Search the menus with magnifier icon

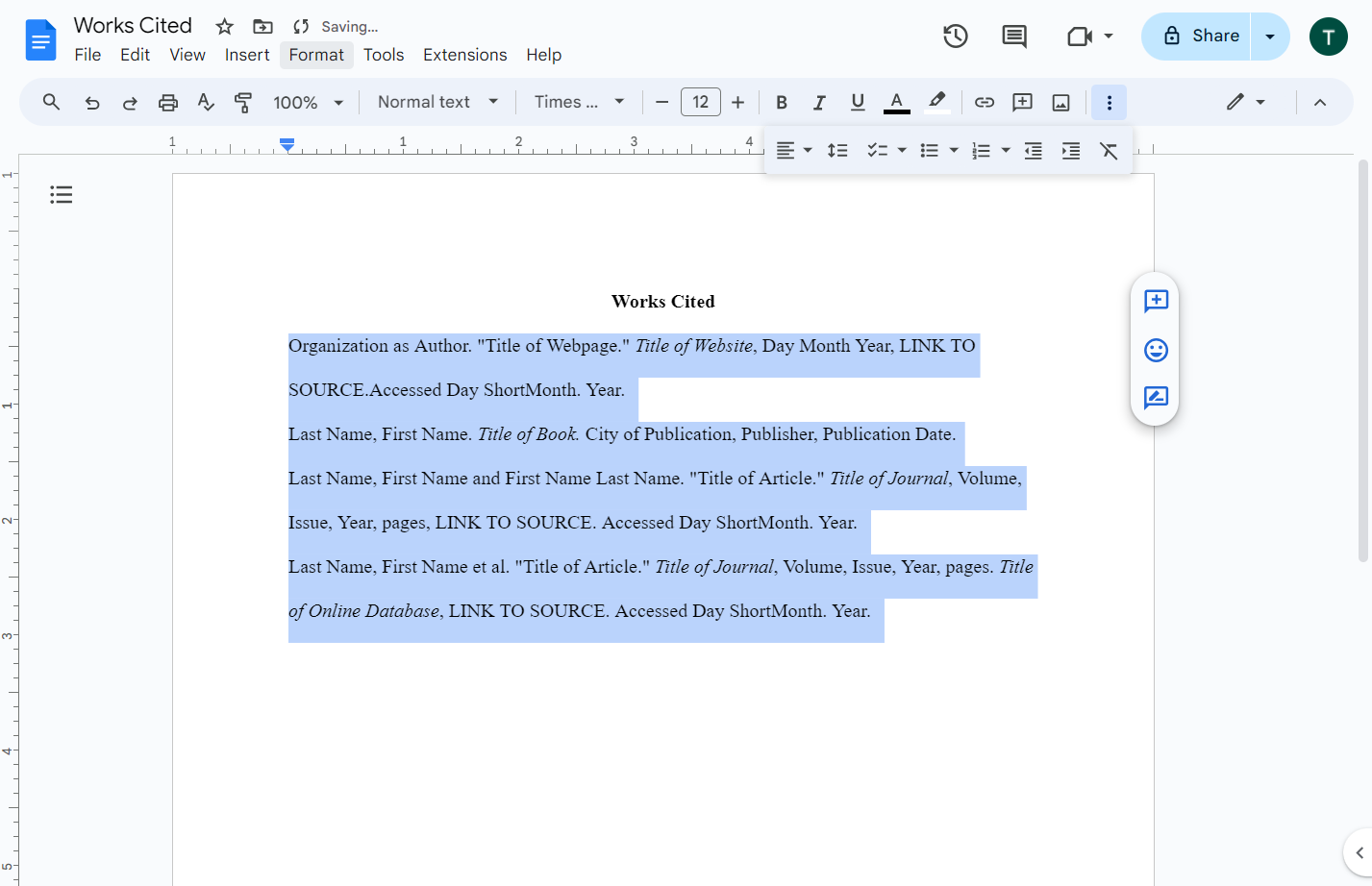pos(51,102)
